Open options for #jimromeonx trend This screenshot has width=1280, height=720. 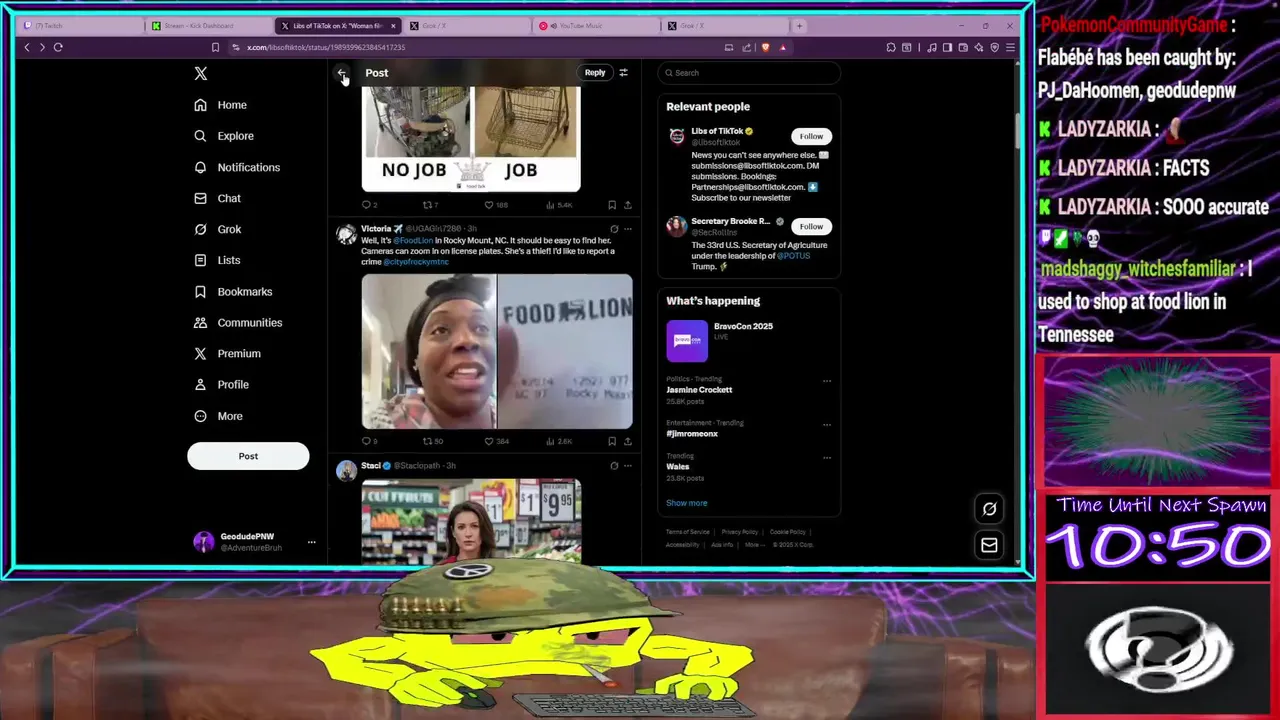coord(827,424)
